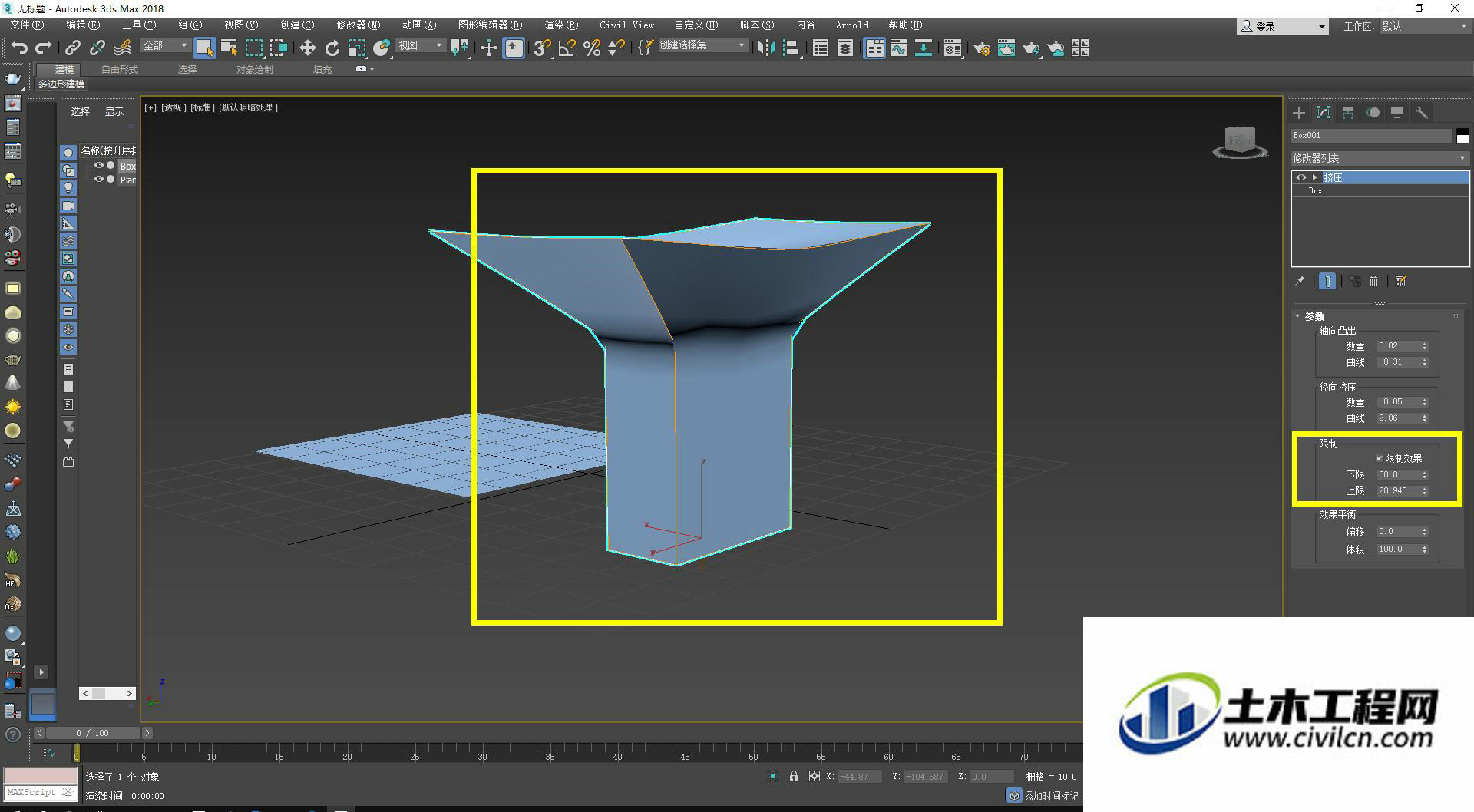Viewport: 1474px width, 812px height.
Task: Toggle visibility eye for Plan row
Action: tap(98, 179)
